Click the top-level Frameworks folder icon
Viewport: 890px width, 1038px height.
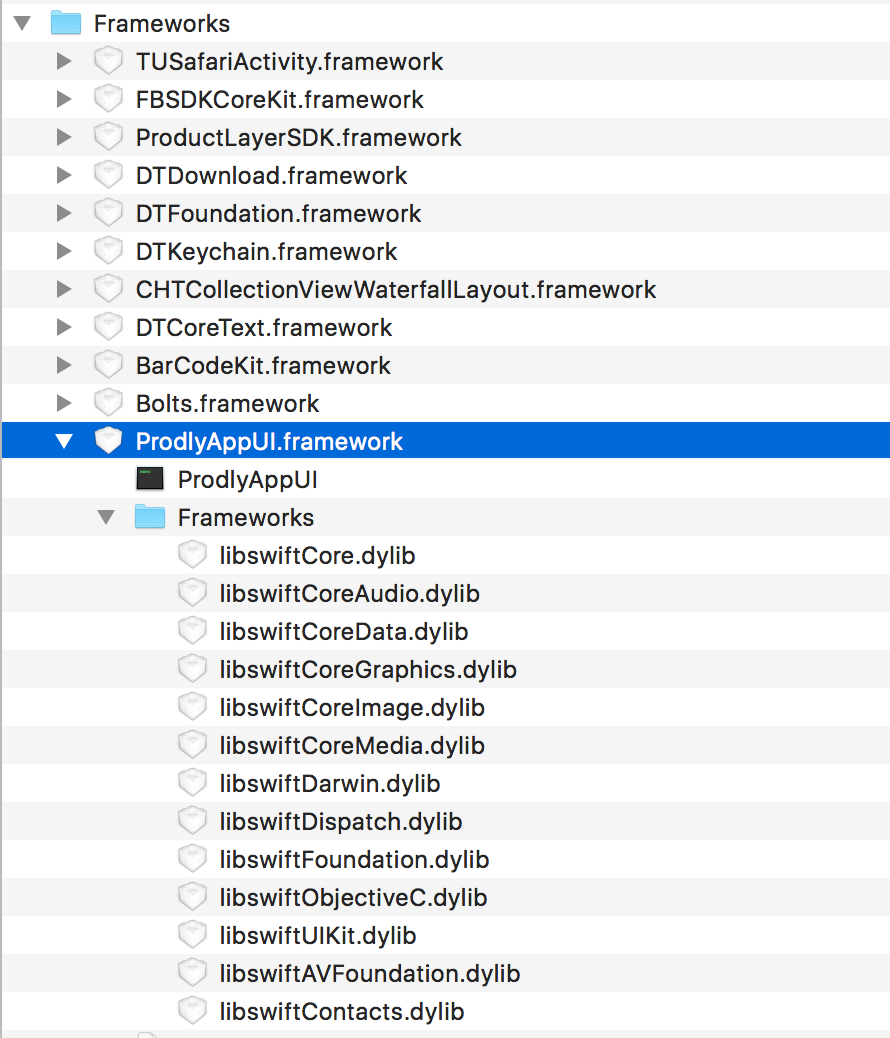pos(65,23)
